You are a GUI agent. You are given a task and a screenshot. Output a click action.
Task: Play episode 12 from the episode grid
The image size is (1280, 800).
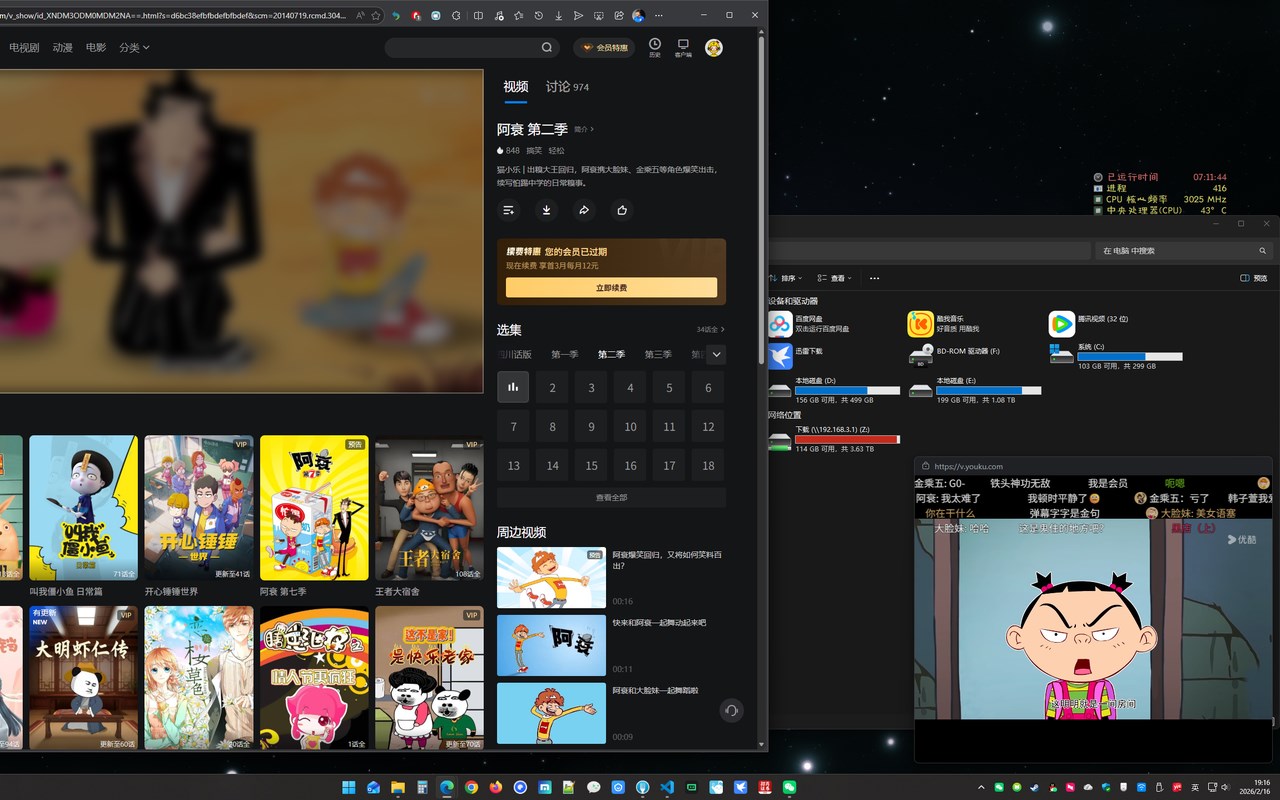click(708, 426)
